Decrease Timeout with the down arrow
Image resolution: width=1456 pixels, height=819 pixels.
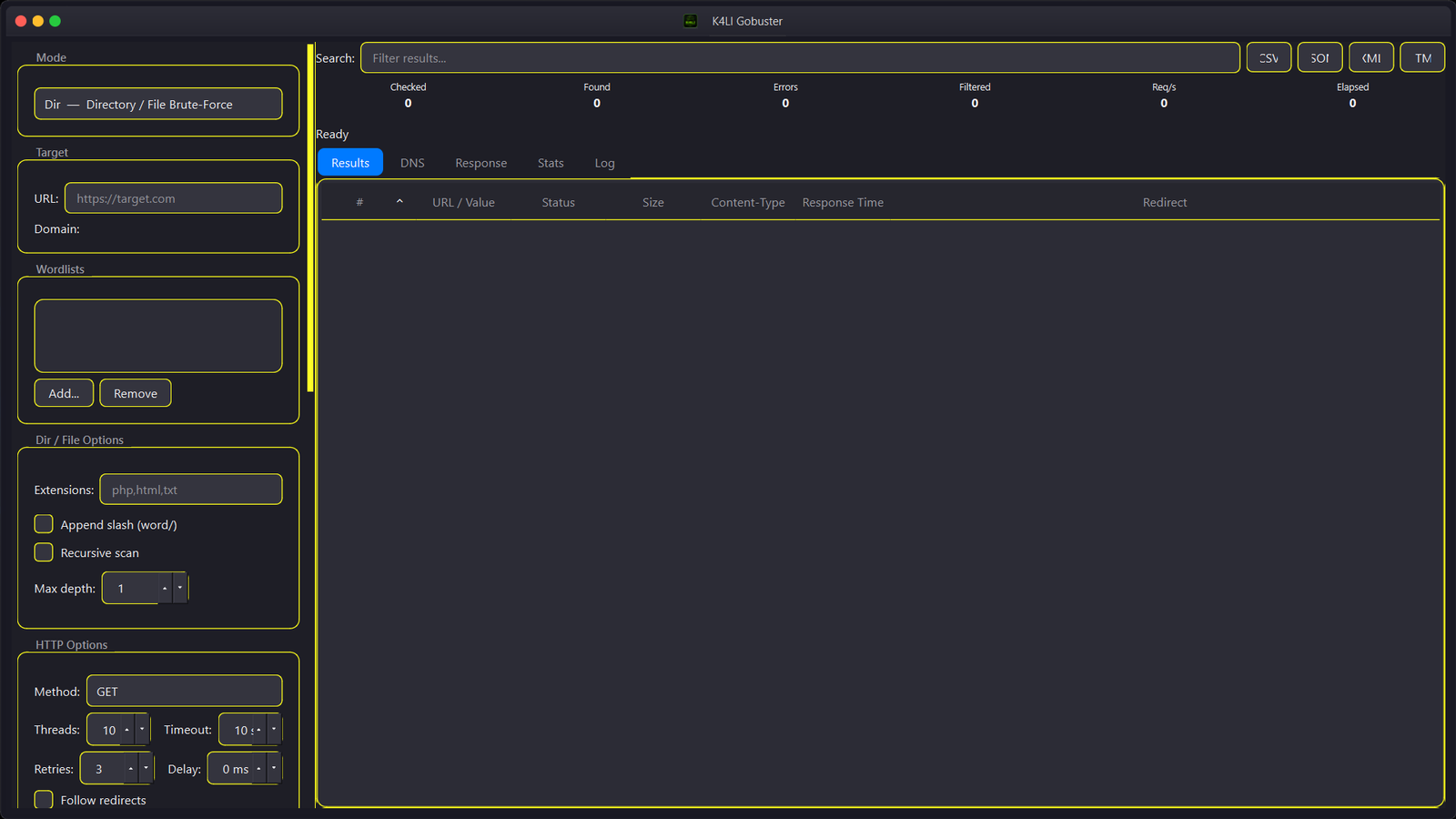(274, 730)
